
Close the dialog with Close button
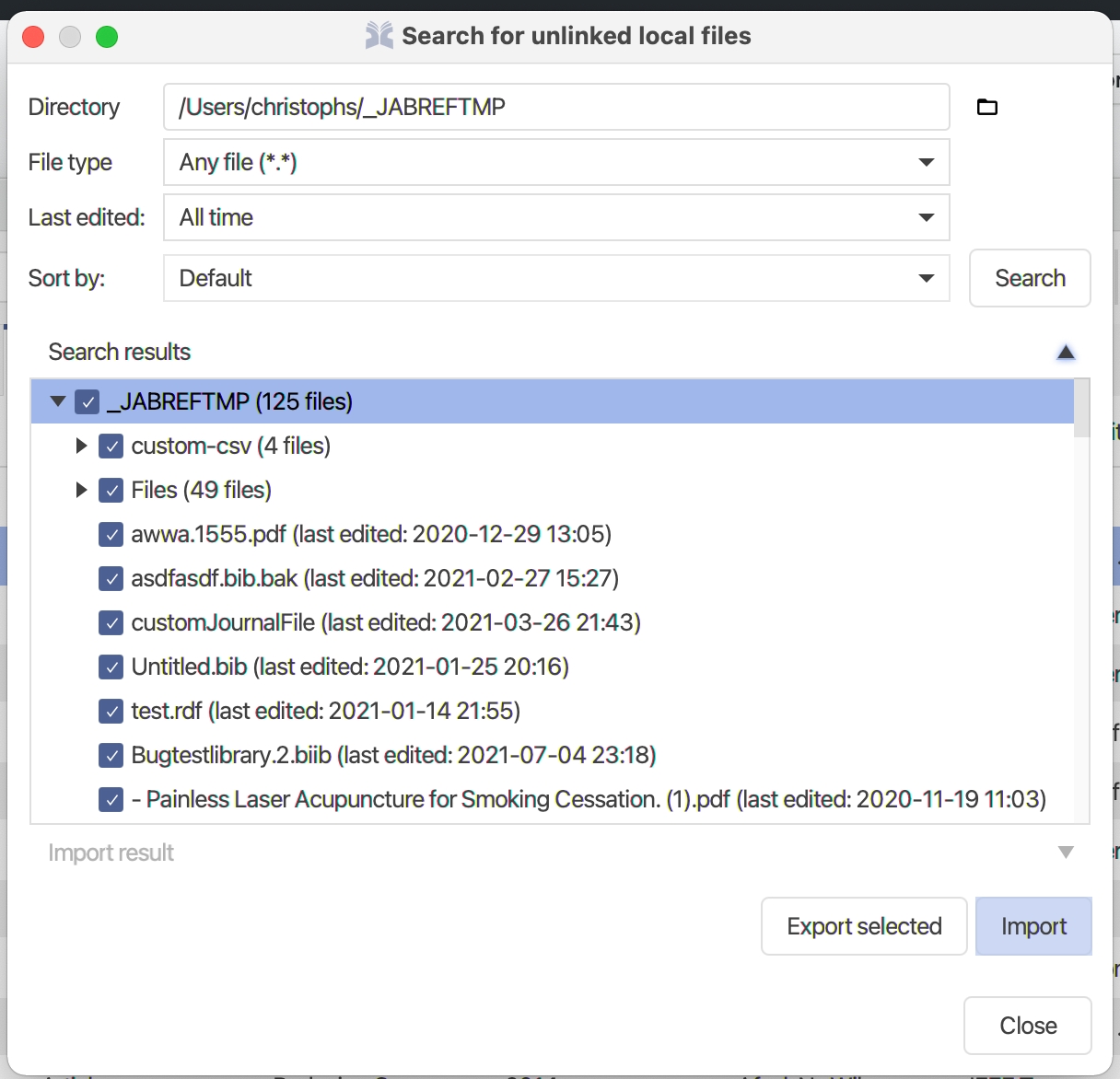(x=1028, y=1026)
